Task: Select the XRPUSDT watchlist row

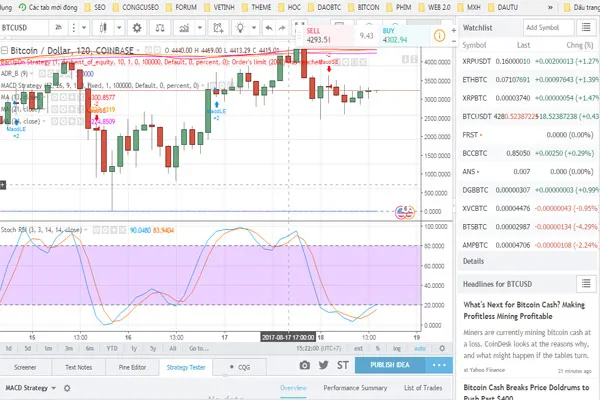Action: point(529,61)
